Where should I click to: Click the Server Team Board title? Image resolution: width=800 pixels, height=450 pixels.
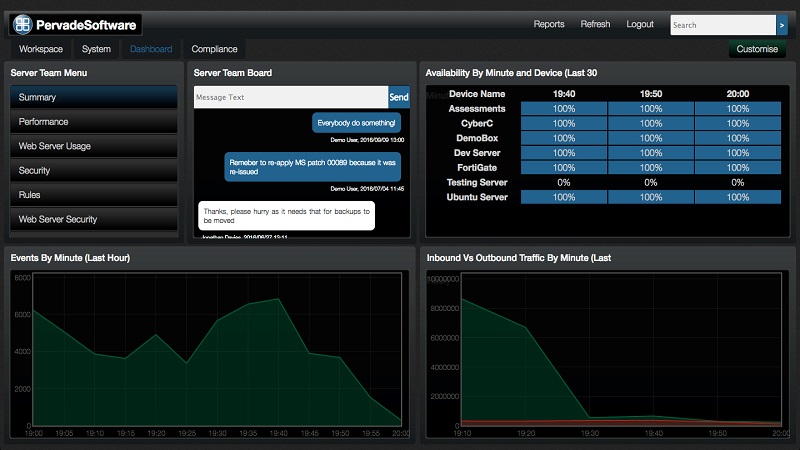[233, 73]
